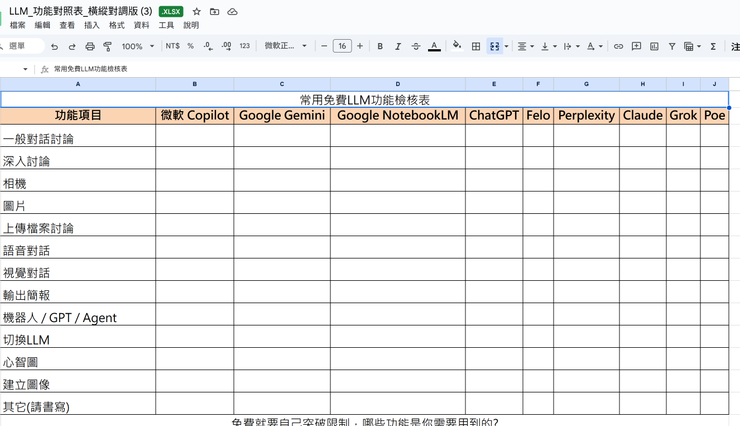Click the insert chart icon

pyautogui.click(x=654, y=46)
